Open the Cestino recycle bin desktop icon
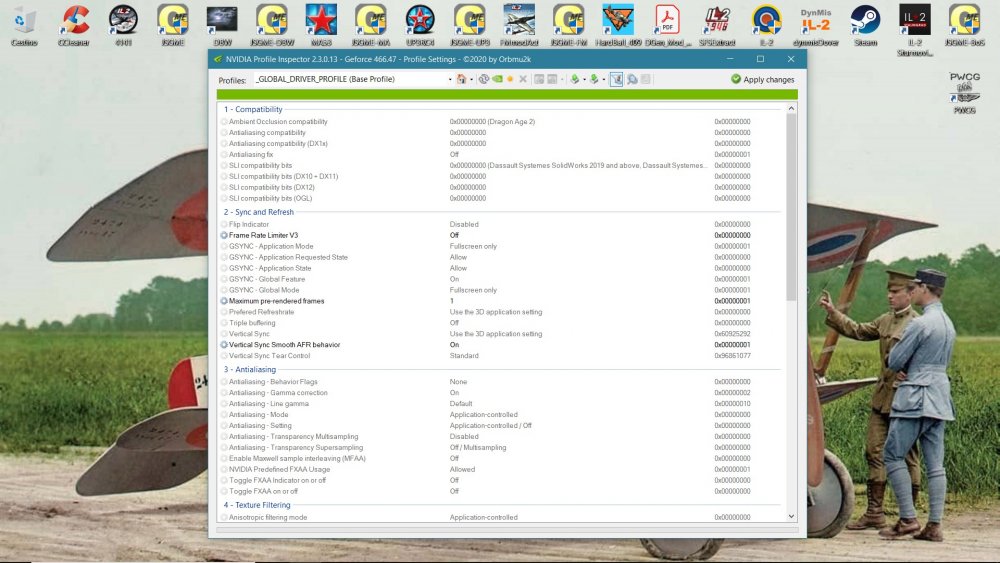Viewport: 1000px width, 563px height. pyautogui.click(x=24, y=26)
